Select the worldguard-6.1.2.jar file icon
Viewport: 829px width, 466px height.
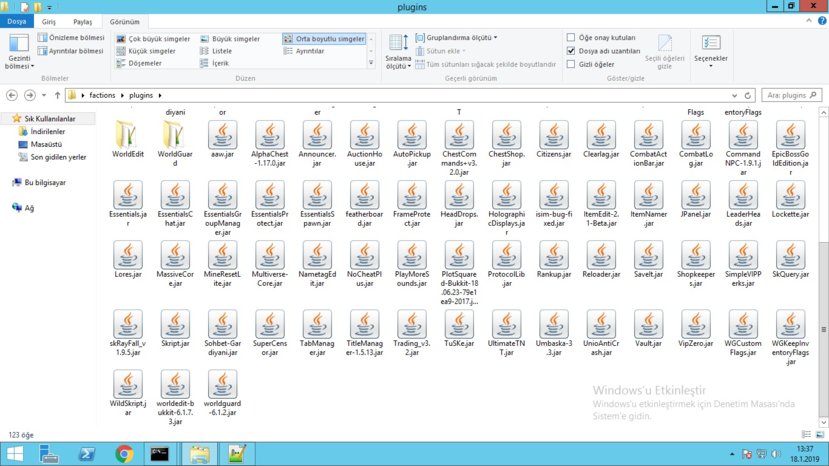tap(222, 384)
